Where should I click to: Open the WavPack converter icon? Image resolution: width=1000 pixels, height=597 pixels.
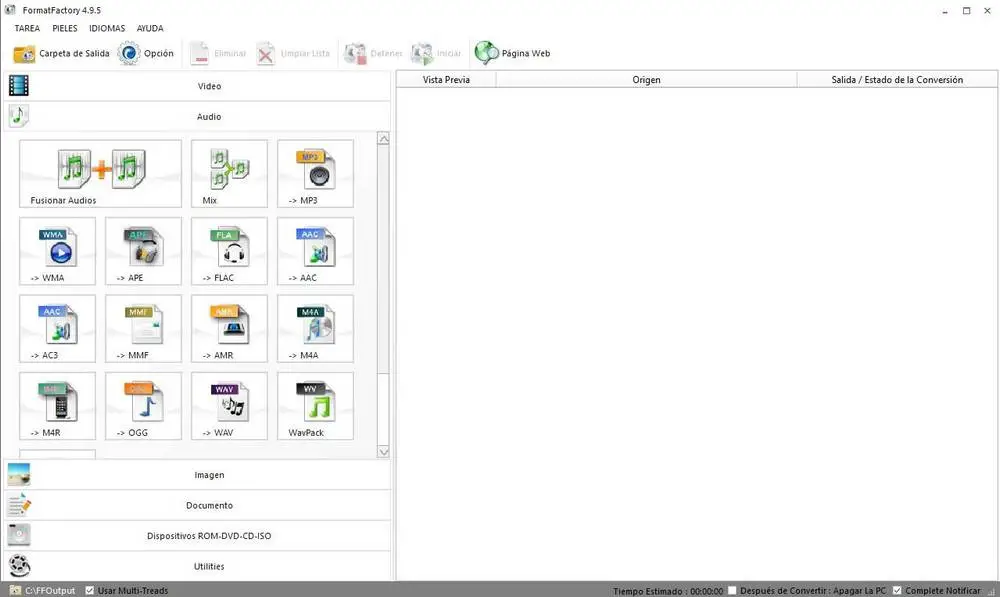click(x=315, y=406)
